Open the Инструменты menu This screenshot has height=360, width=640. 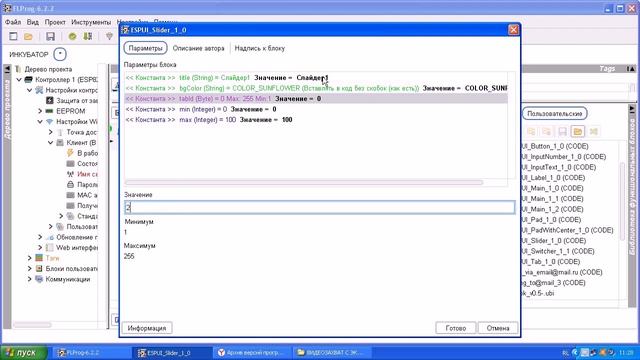pyautogui.click(x=91, y=22)
